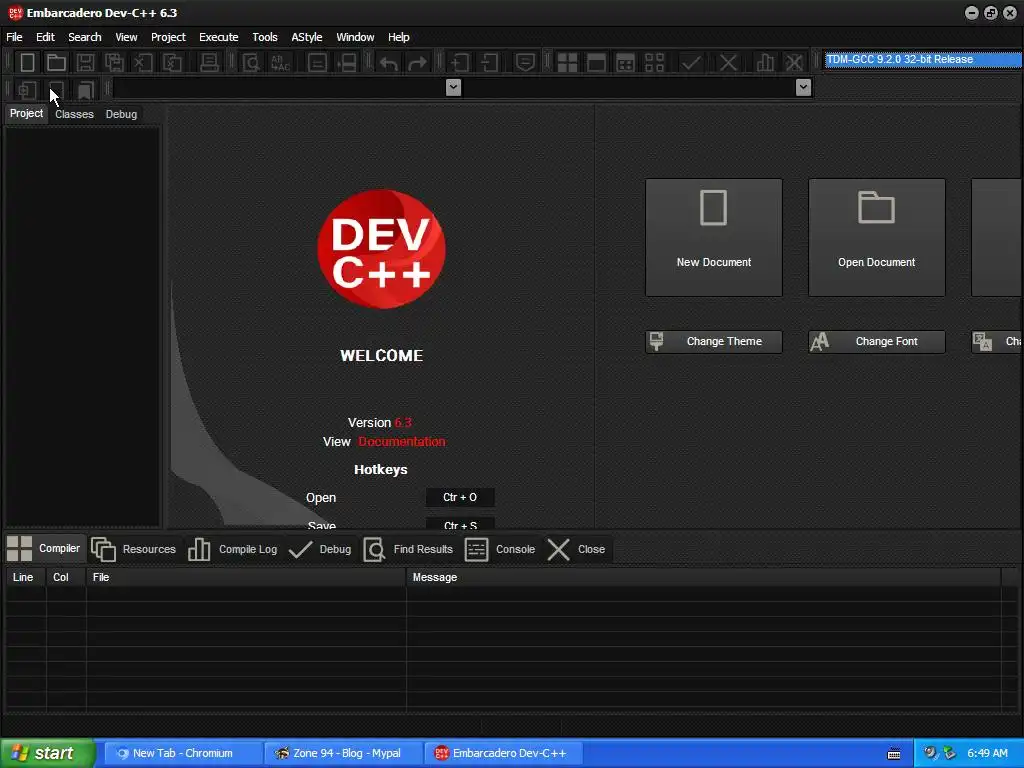Select the Console bottom panel tab

500,549
